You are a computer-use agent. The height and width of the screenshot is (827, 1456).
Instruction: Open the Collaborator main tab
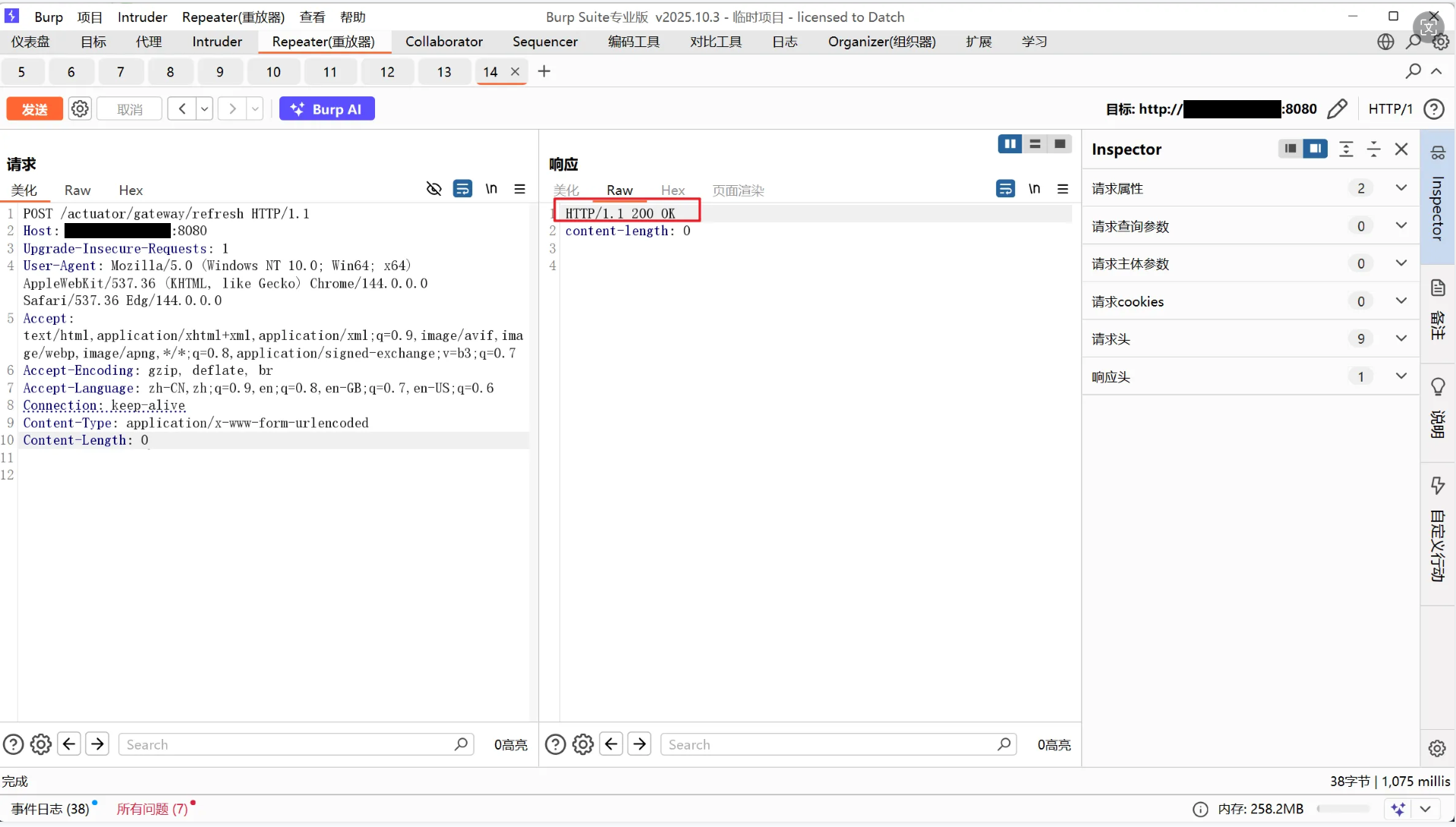click(444, 42)
